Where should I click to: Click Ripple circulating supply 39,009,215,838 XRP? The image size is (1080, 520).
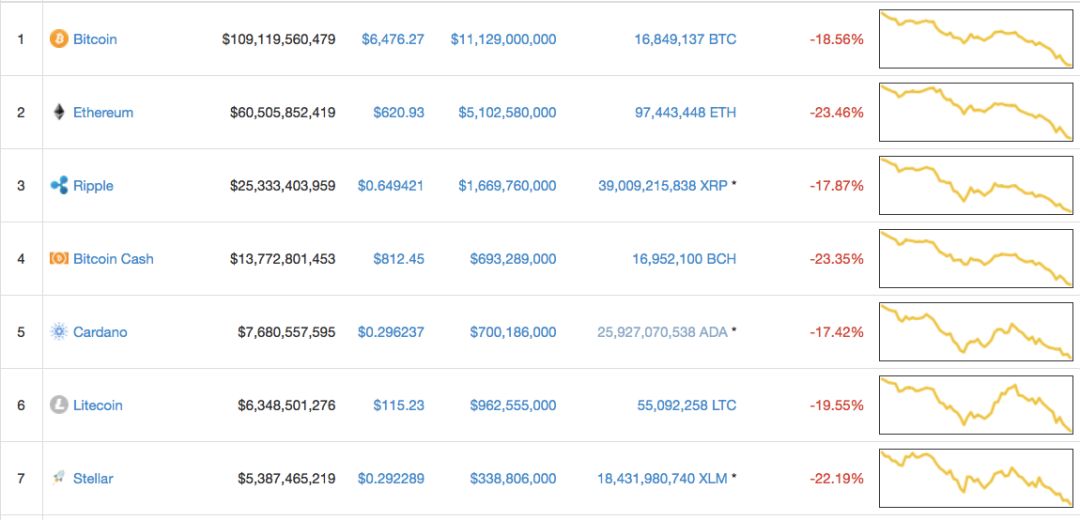click(x=663, y=185)
